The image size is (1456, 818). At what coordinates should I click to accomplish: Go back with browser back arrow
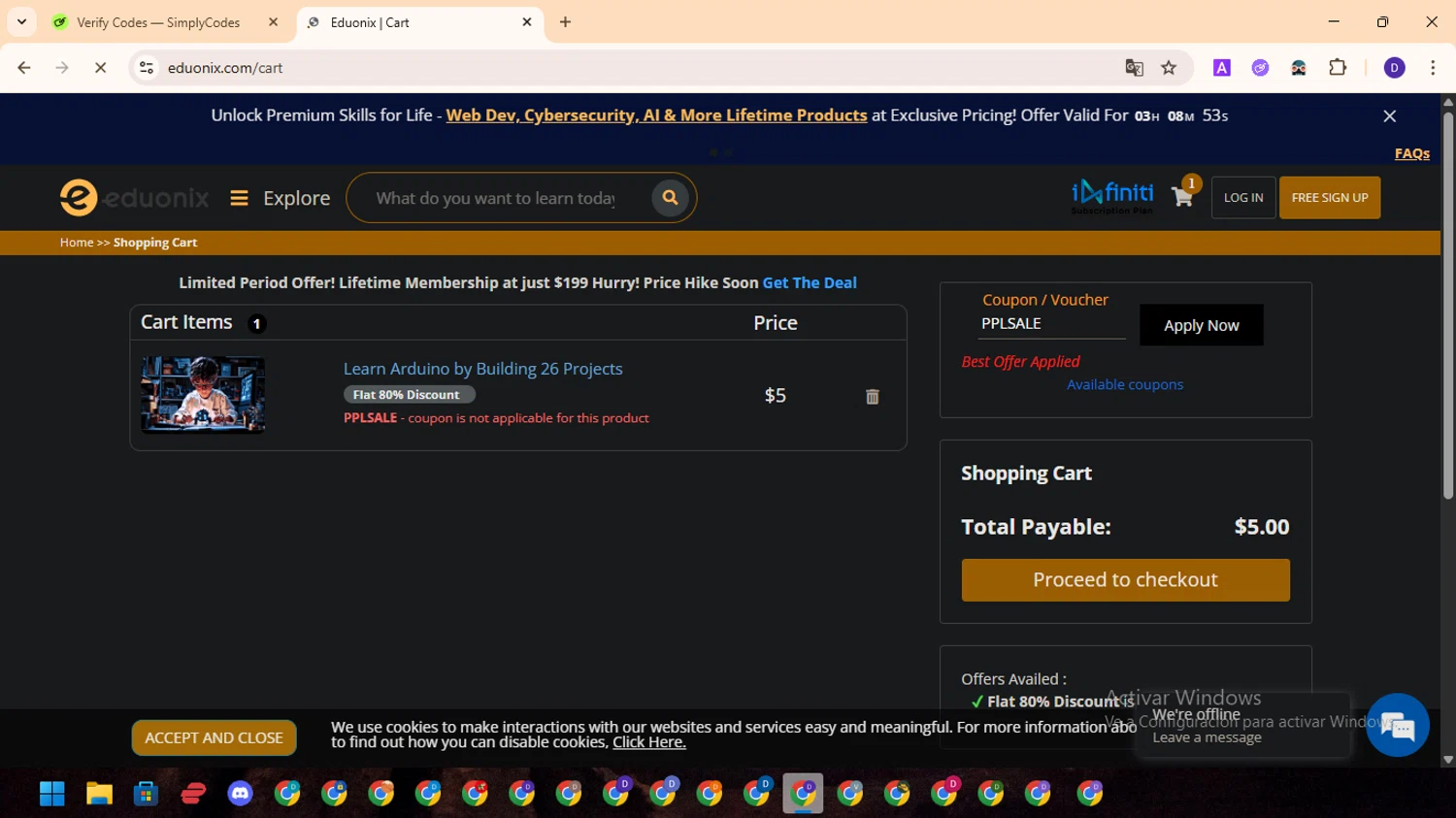(x=24, y=68)
